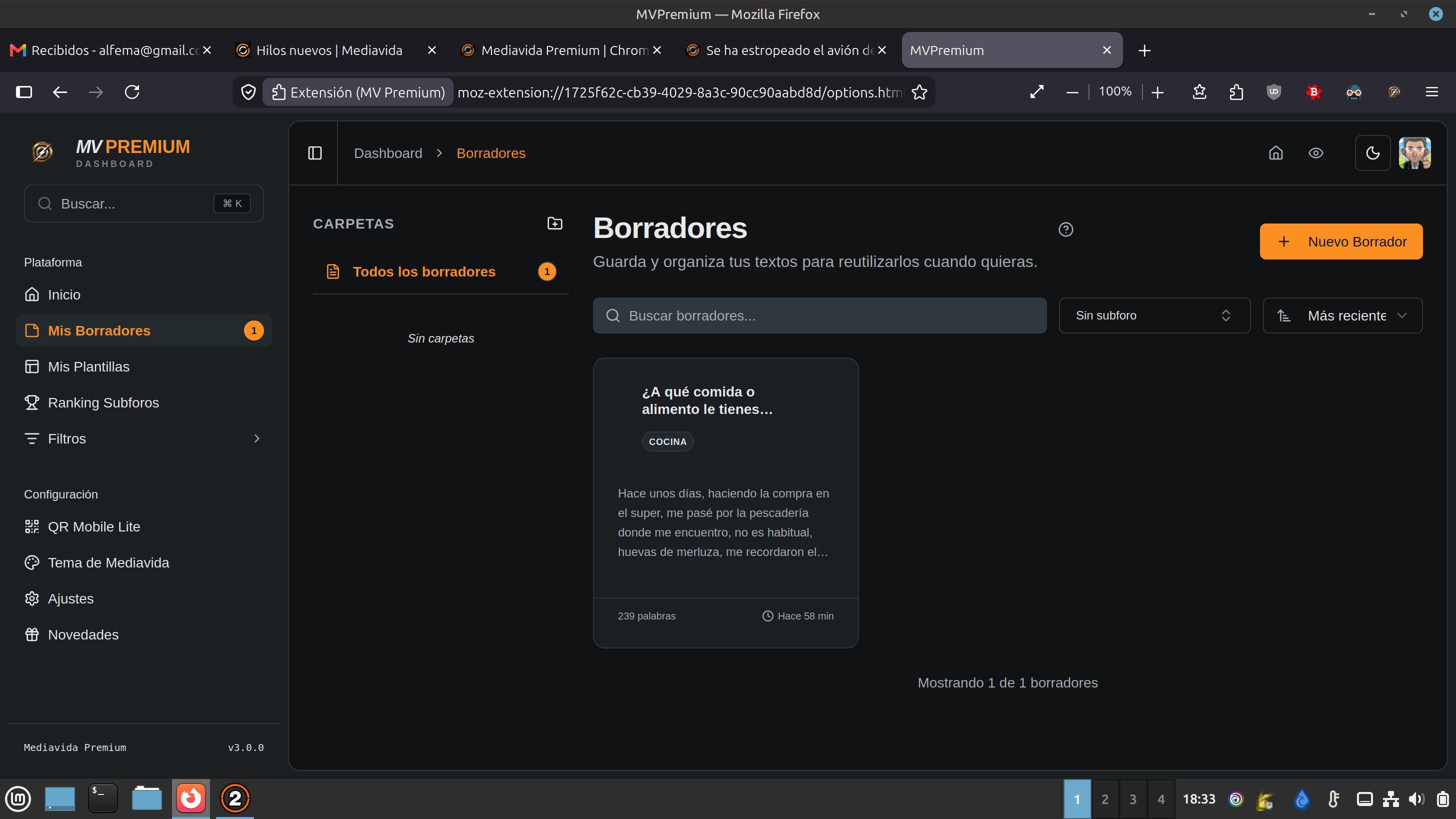Click the 18:33 clock

1199,799
